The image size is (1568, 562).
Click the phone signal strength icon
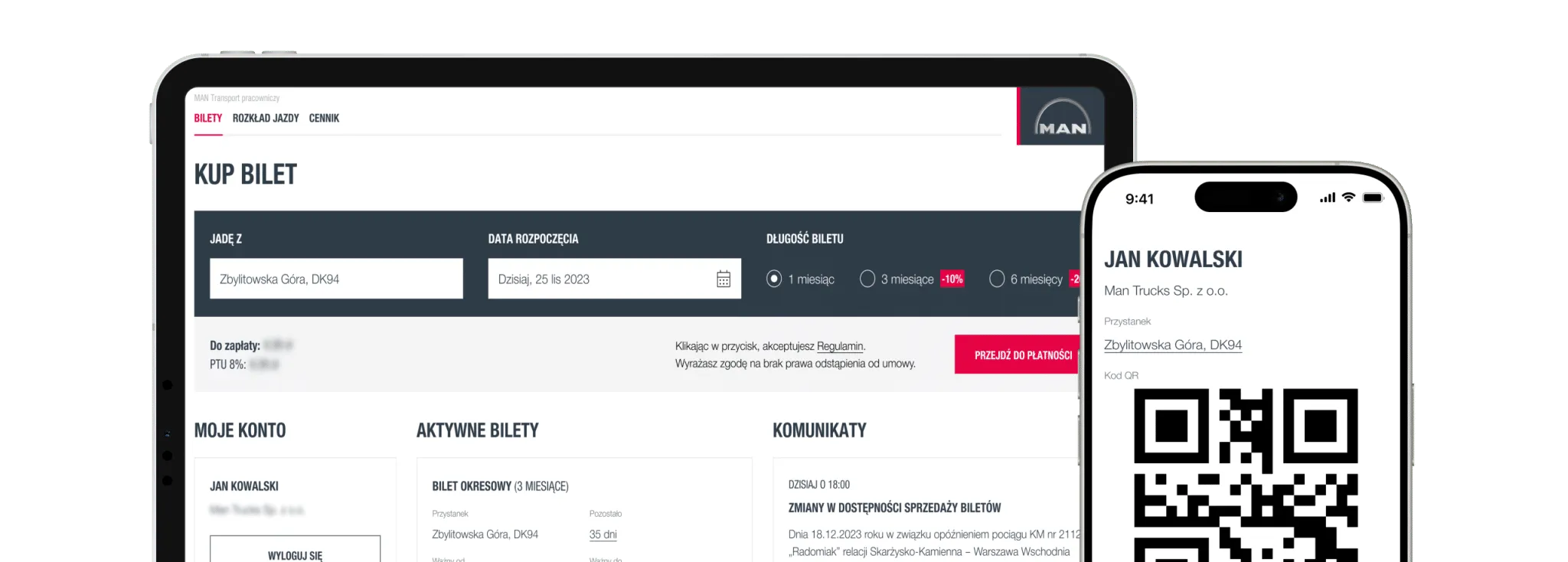(1327, 198)
